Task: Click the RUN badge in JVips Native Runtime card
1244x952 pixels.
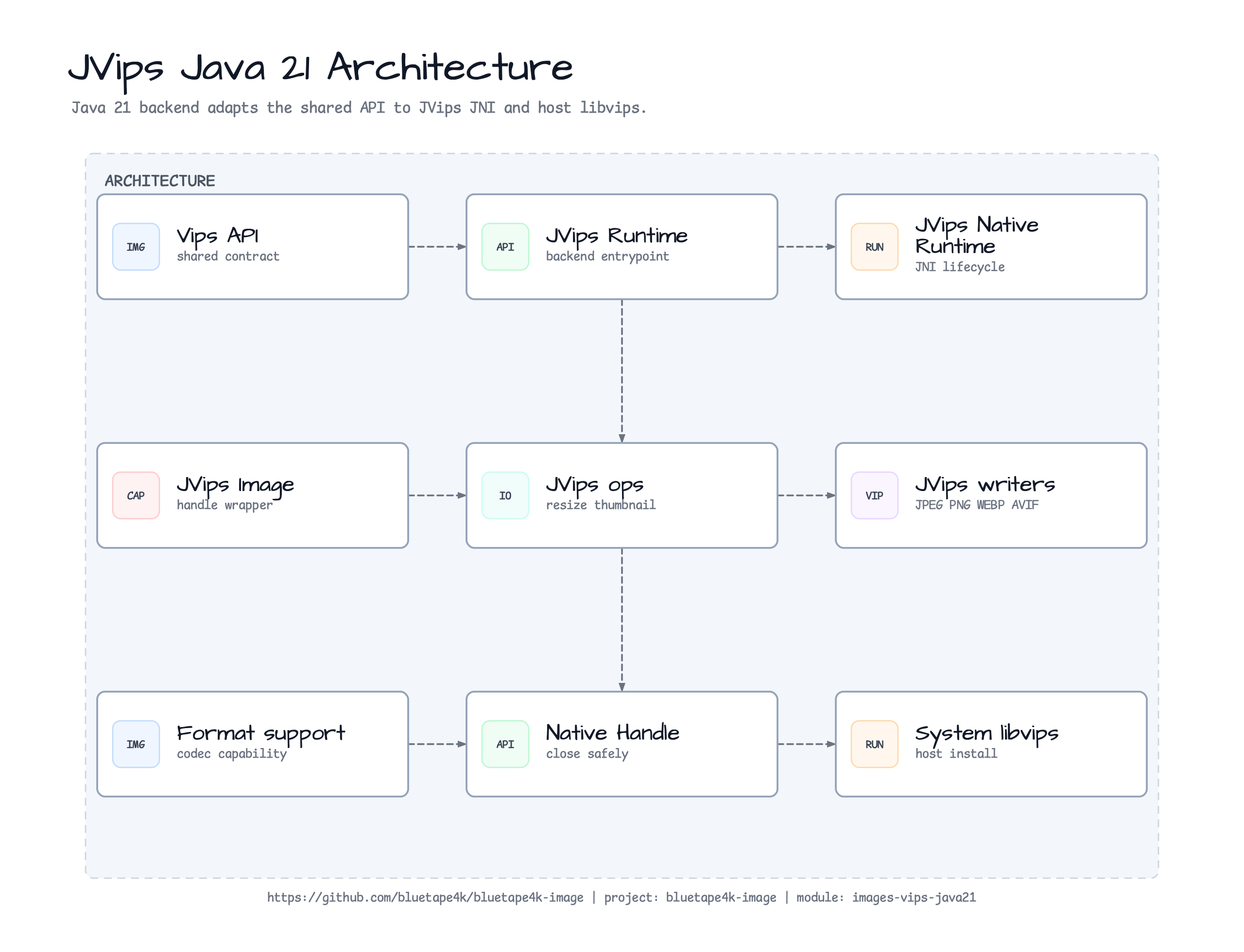Action: [x=874, y=247]
